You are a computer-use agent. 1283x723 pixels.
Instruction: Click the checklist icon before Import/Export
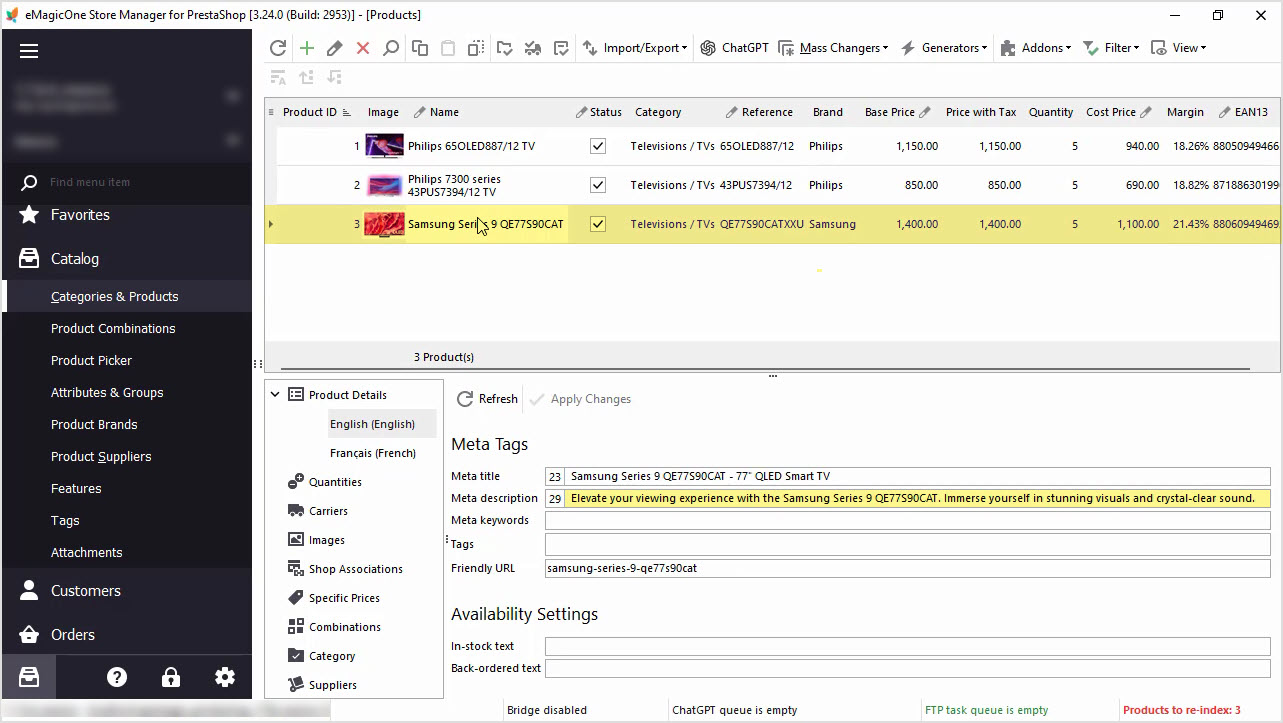coord(561,48)
